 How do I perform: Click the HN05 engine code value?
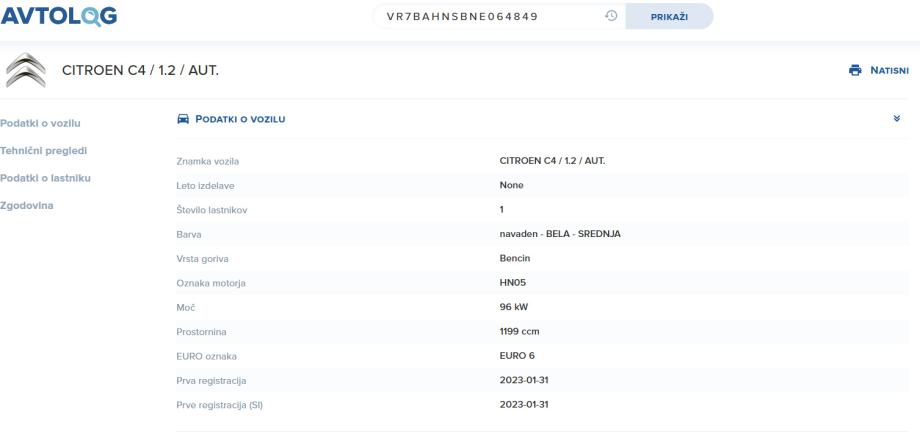[512, 284]
